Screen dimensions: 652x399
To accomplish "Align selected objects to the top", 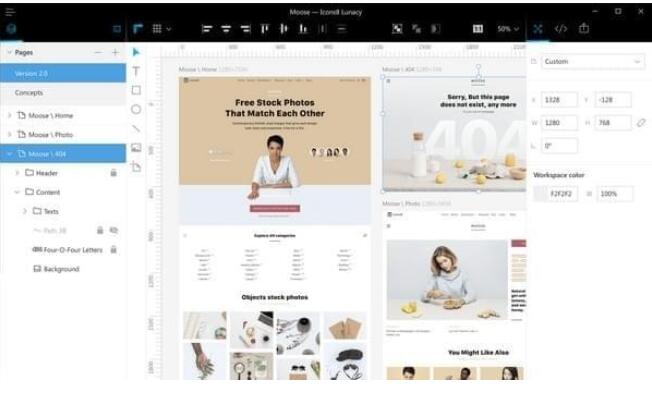I will [264, 29].
